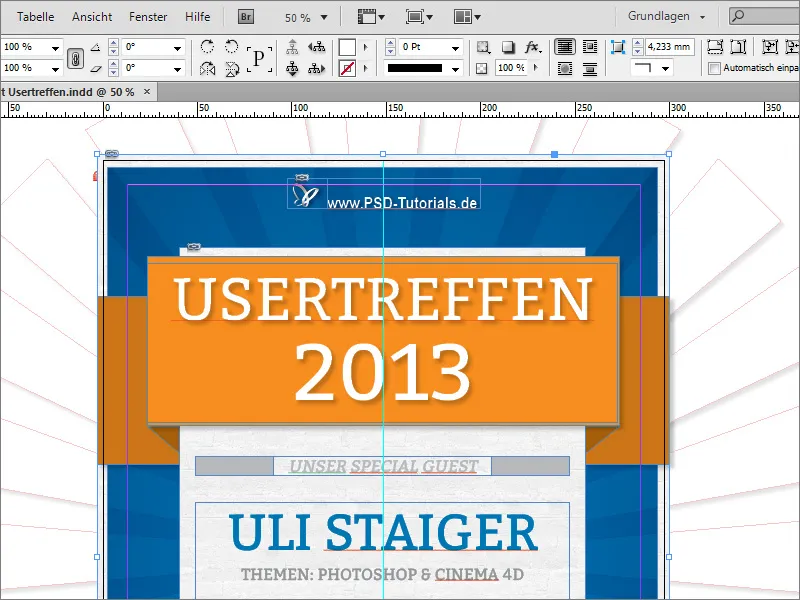The width and height of the screenshot is (800, 600).
Task: Open the screen mode icon menu
Action: pos(419,17)
